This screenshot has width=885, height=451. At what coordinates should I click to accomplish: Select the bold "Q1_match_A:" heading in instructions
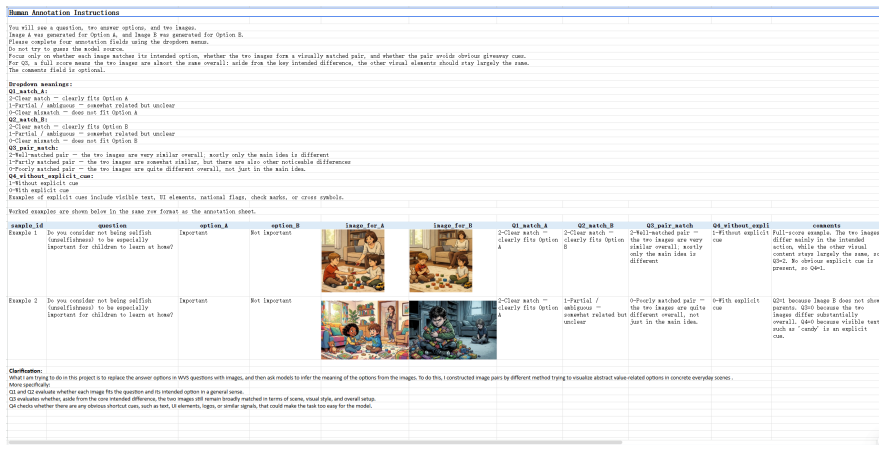point(28,91)
